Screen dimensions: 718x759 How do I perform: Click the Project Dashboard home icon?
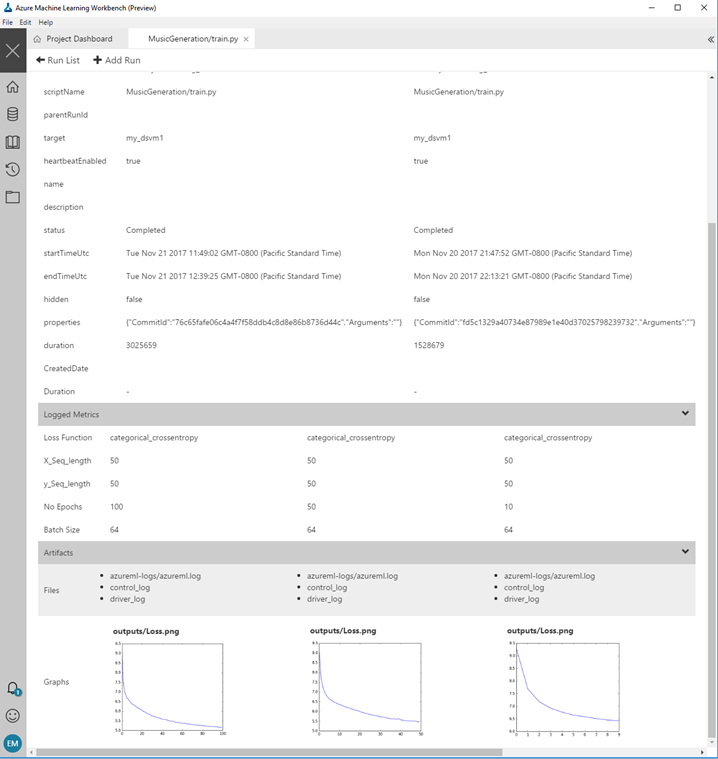(37, 39)
